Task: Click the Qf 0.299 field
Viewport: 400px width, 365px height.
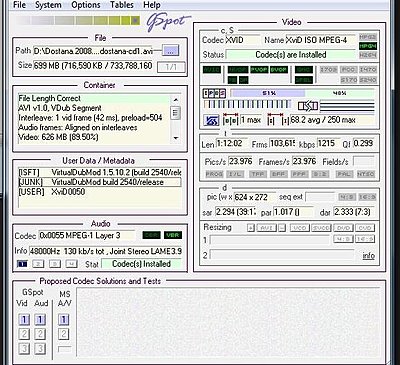Action: click(364, 144)
